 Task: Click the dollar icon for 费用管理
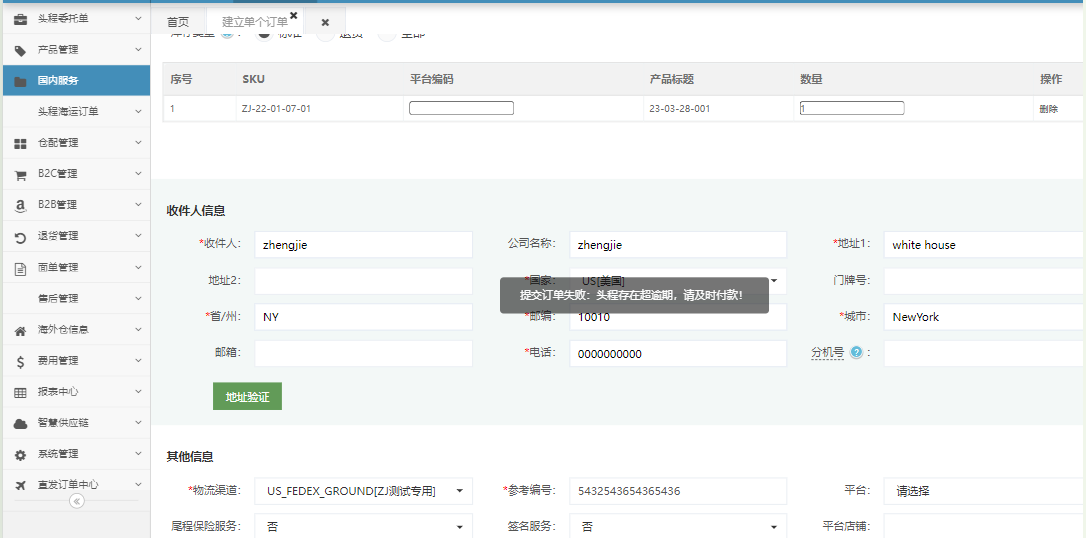pyautogui.click(x=21, y=361)
